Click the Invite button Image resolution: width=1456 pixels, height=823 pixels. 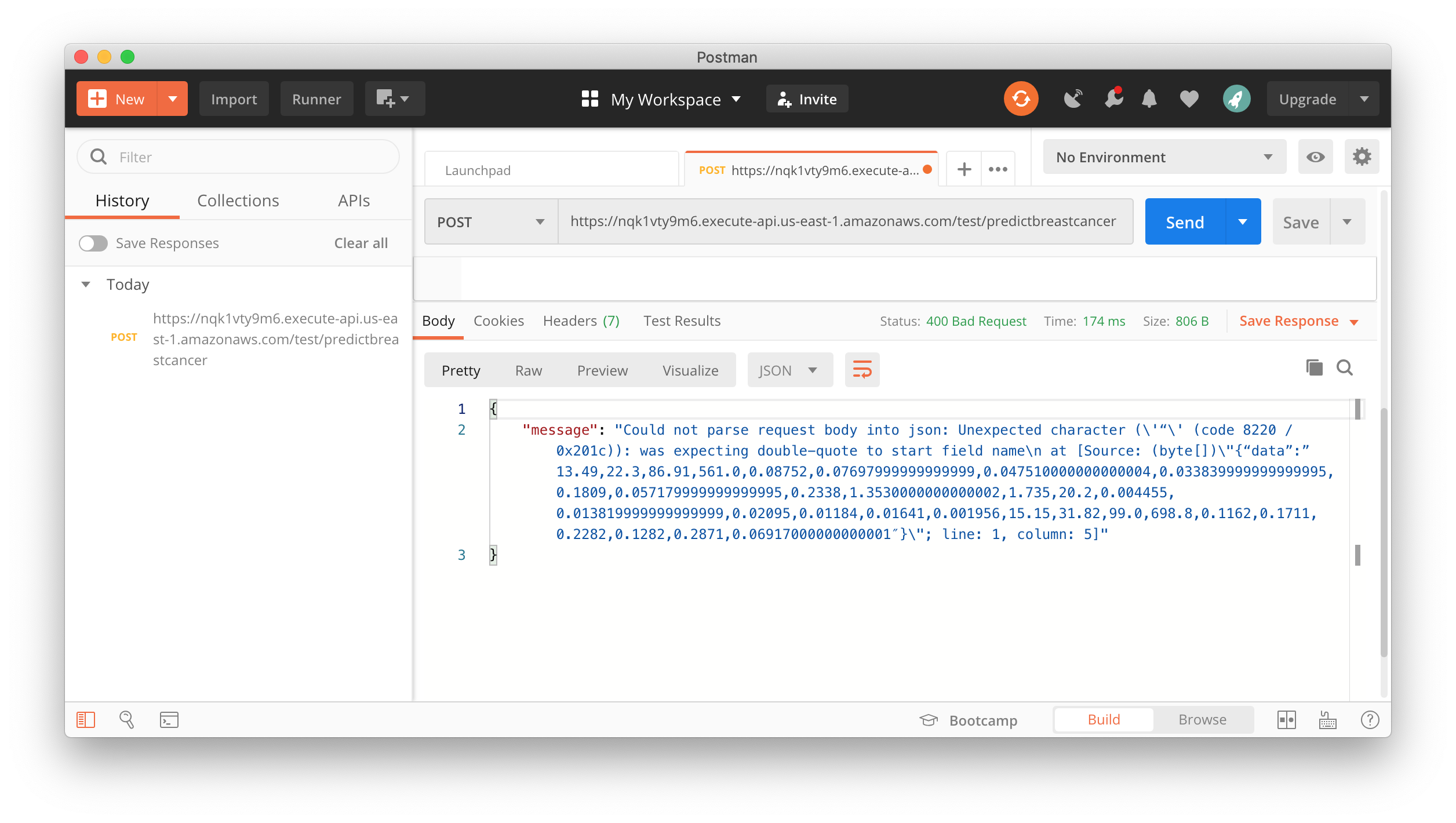pyautogui.click(x=807, y=99)
